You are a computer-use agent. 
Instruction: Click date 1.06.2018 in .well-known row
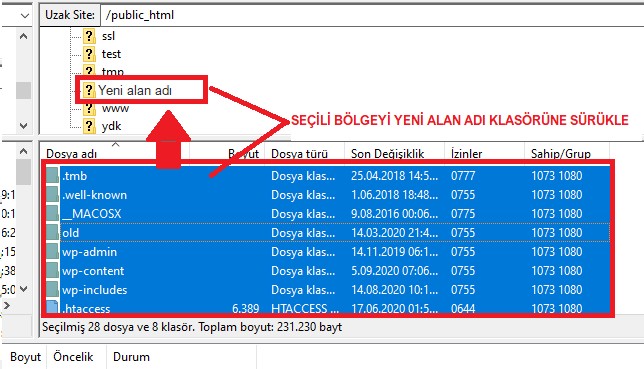coord(394,195)
